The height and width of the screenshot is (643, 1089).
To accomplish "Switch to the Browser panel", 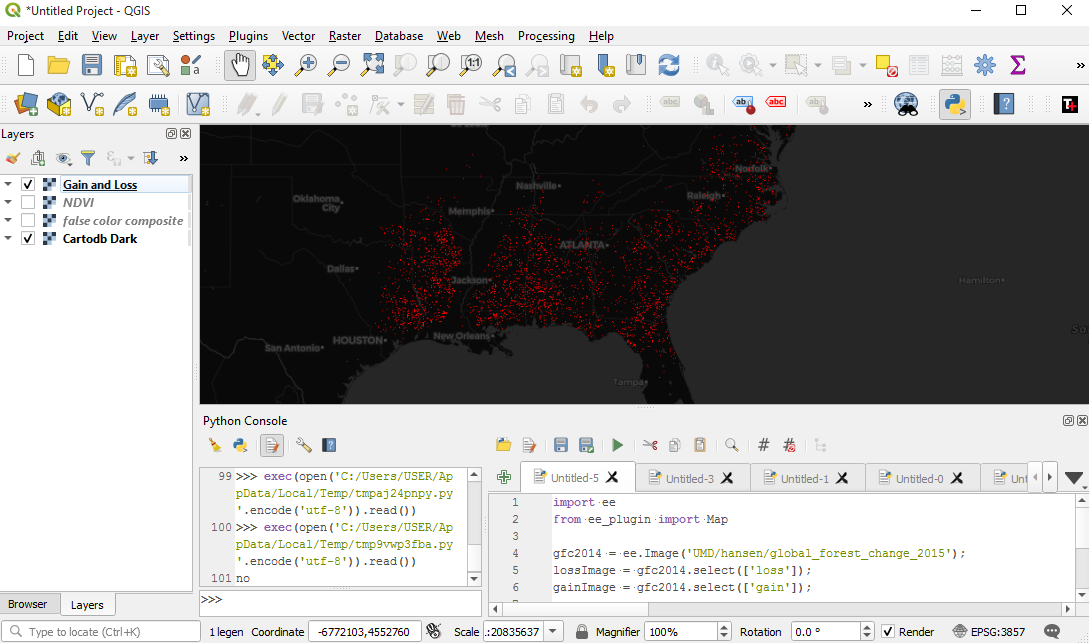I will click(30, 604).
